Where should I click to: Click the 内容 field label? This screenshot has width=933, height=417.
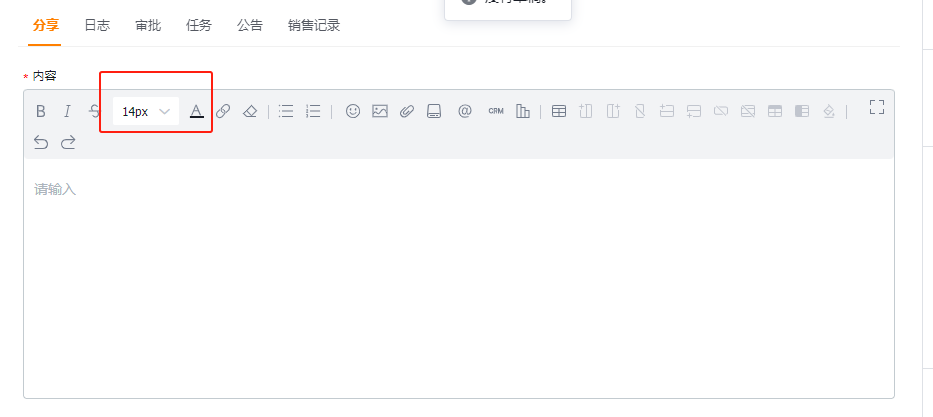coord(45,76)
